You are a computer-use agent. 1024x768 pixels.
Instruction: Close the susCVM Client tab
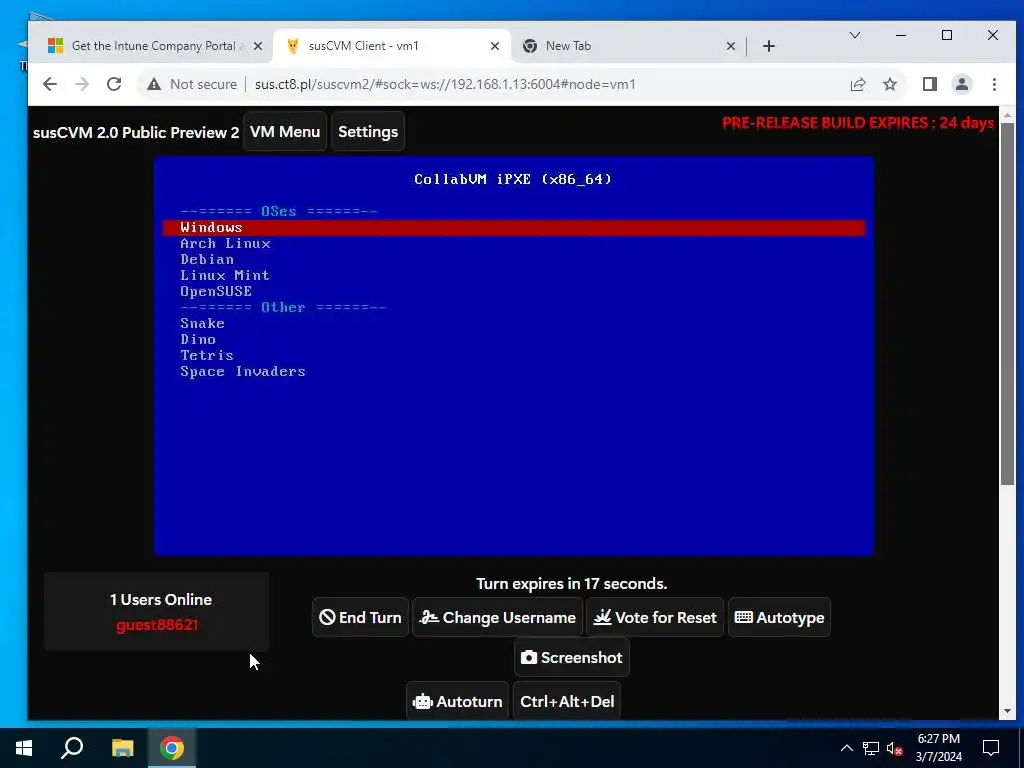(x=495, y=46)
